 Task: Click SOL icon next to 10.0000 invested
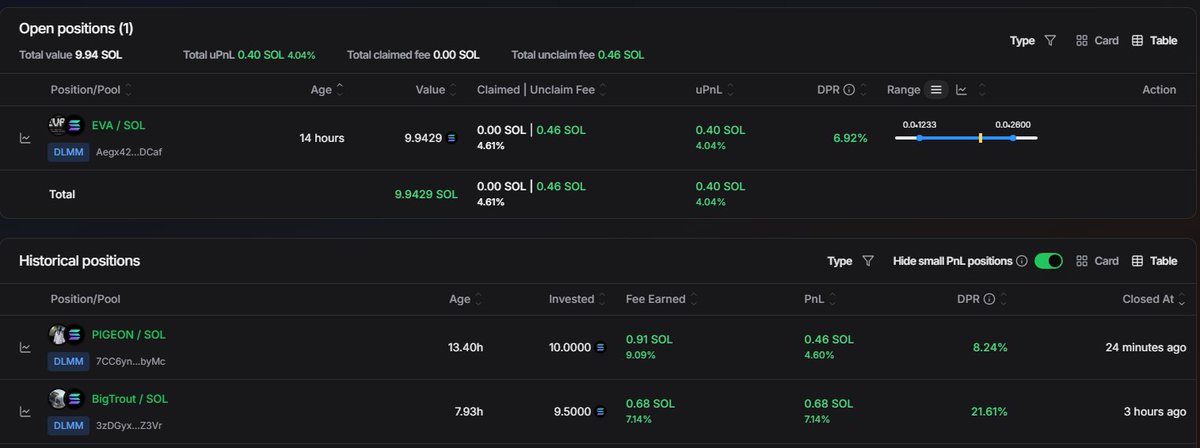point(600,348)
